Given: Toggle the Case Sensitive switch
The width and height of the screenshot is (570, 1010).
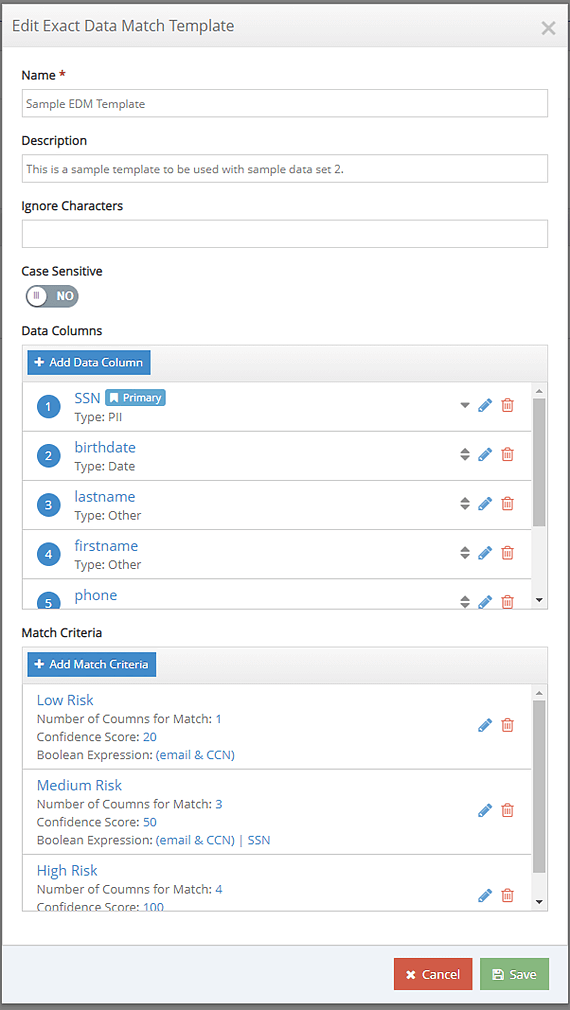Looking at the screenshot, I should [52, 296].
